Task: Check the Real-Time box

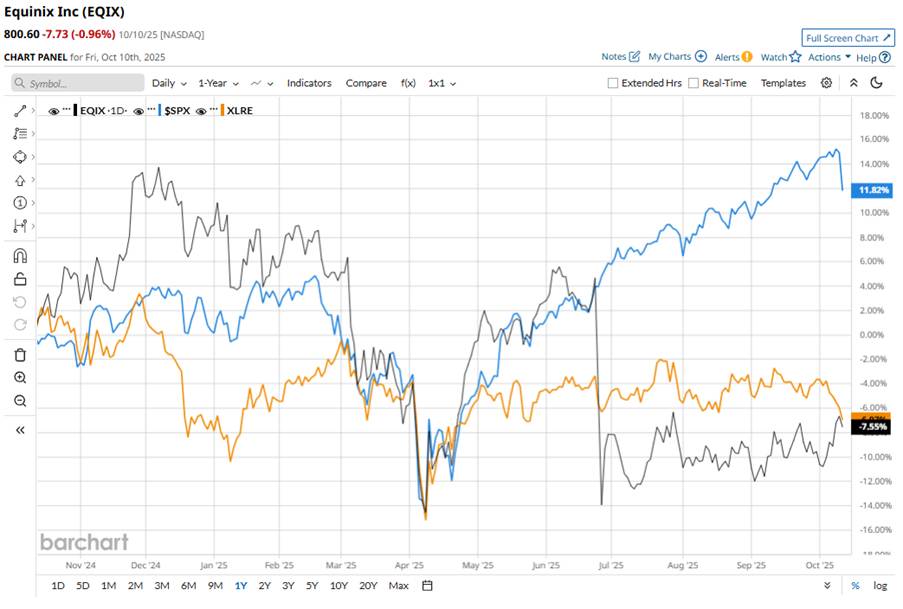Action: pos(694,83)
